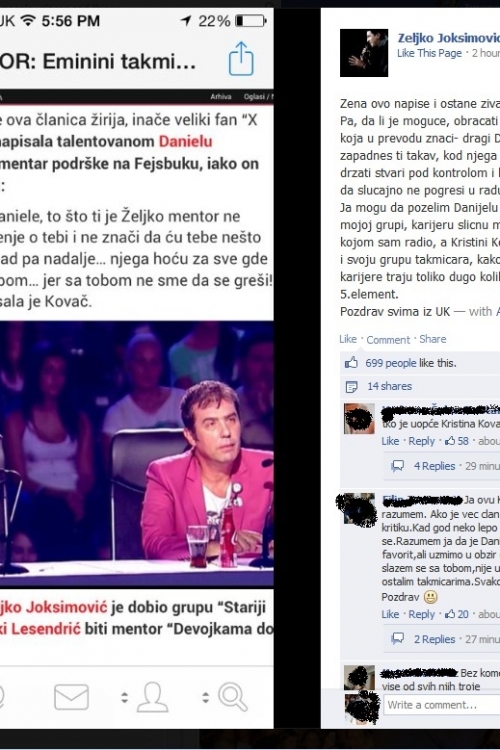Toggle the arrows left of the search icon
500x750 pixels.
coord(206,697)
